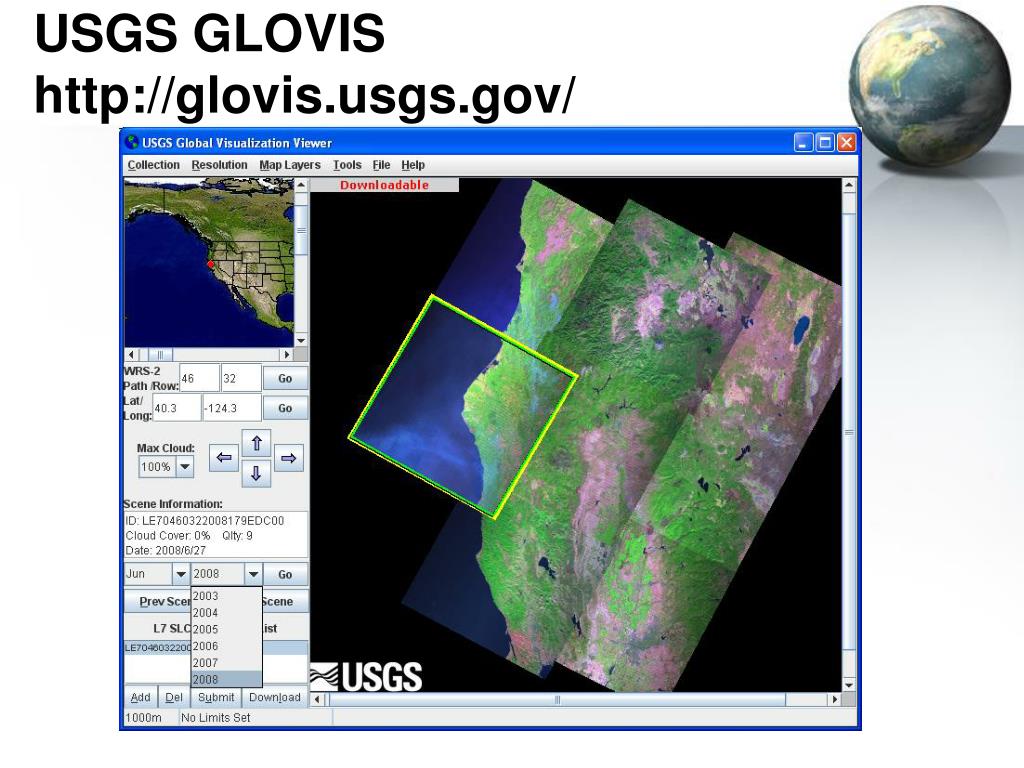This screenshot has width=1024, height=768.
Task: Open the File menu
Action: tap(381, 165)
